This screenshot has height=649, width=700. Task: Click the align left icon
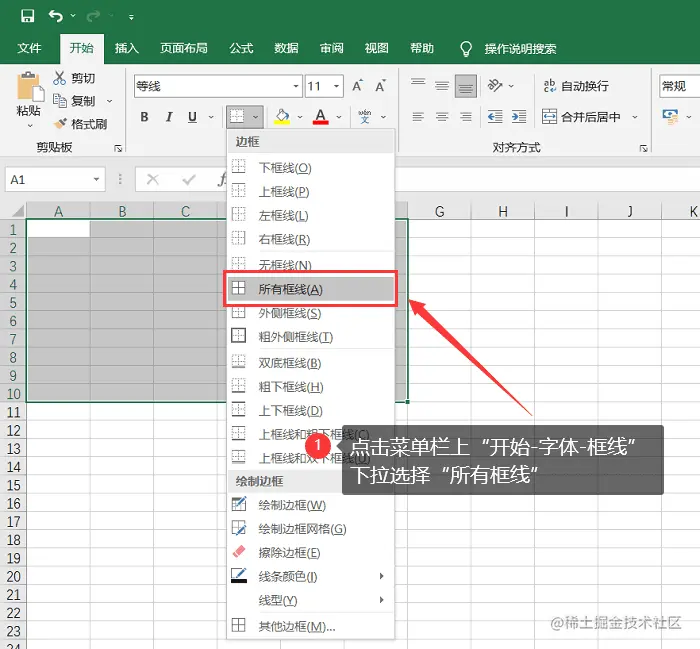418,117
